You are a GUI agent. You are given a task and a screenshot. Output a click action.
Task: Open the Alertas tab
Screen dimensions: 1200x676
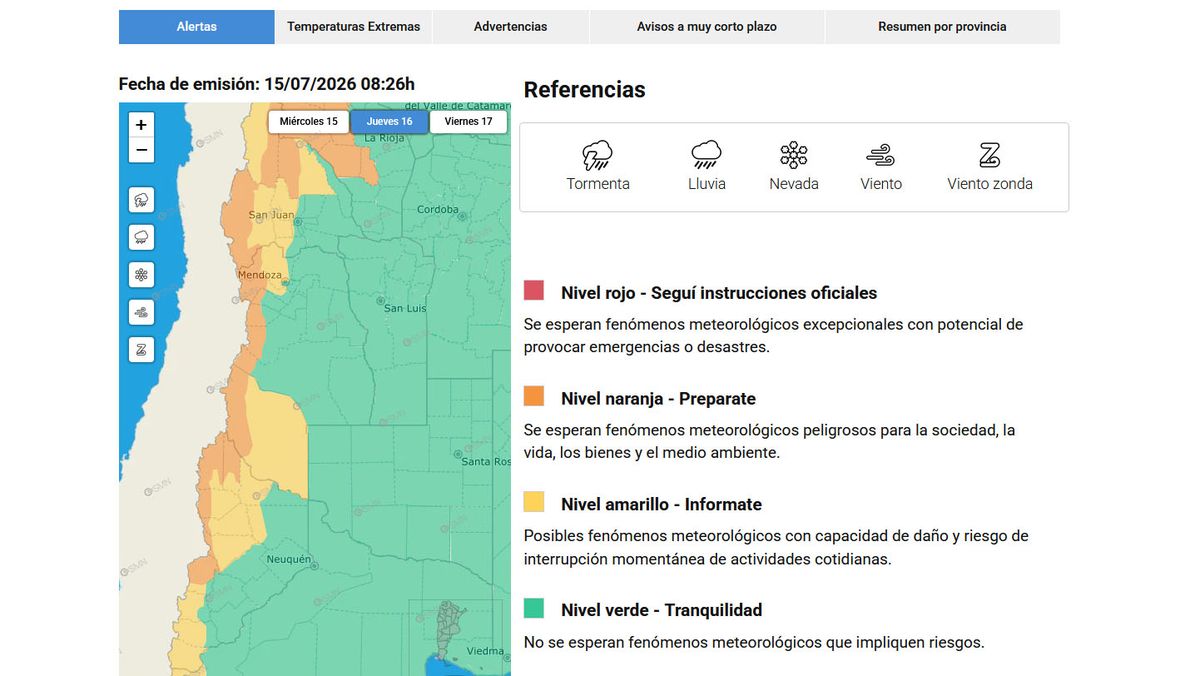tap(197, 27)
